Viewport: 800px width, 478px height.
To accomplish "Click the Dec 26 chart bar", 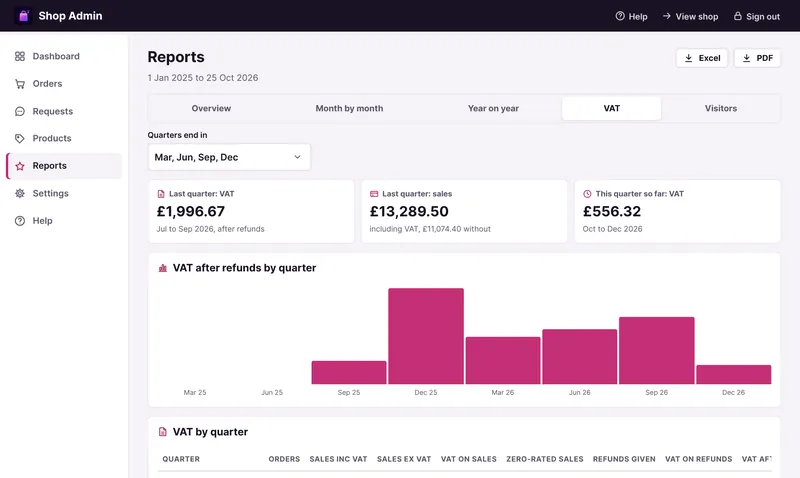I will tap(734, 374).
